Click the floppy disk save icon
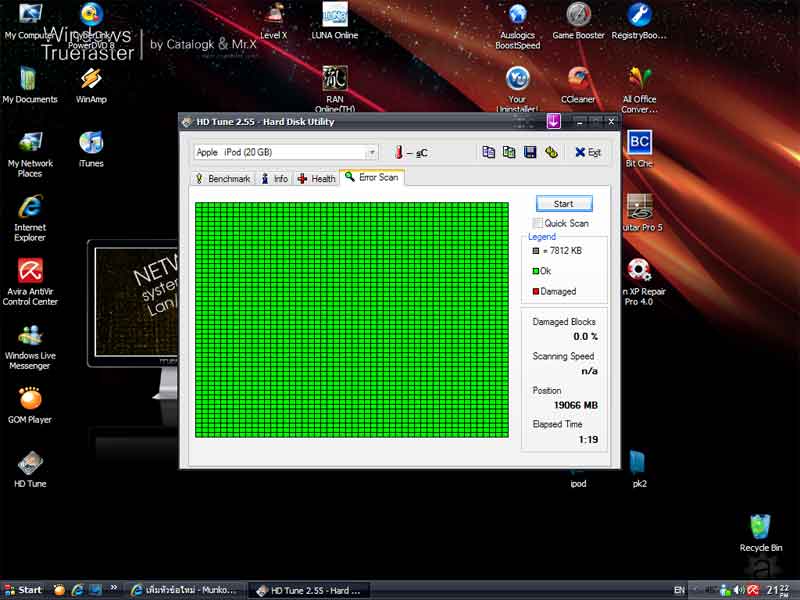800x600 pixels. [530, 152]
